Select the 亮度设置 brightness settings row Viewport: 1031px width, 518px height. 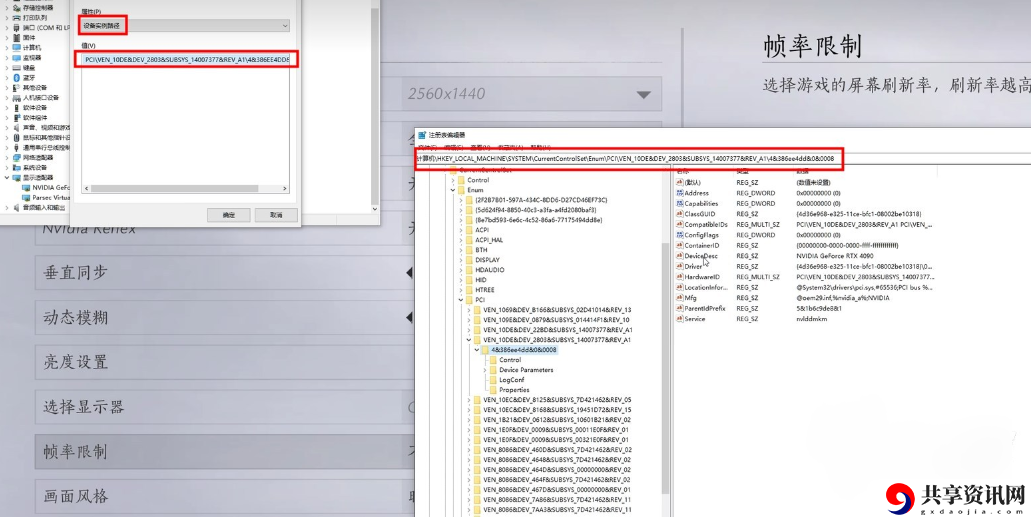pos(225,362)
